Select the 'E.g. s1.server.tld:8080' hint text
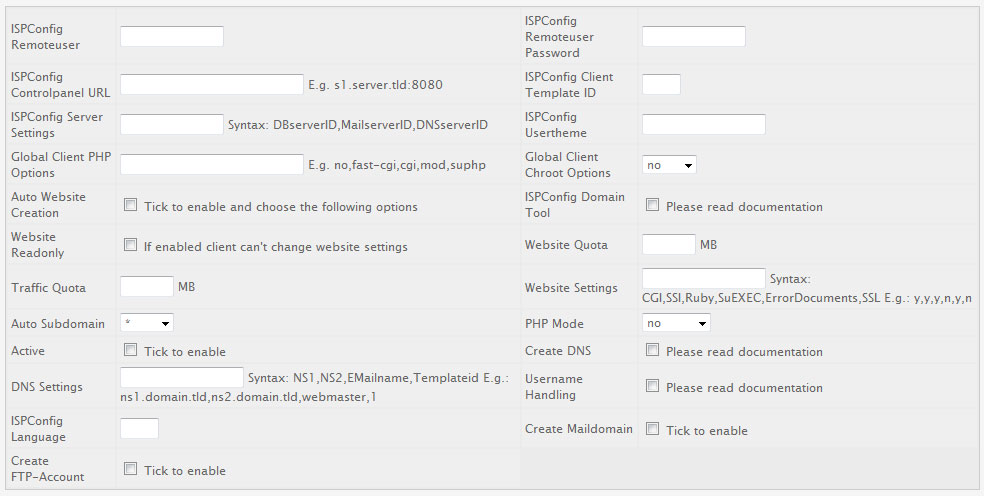The height and width of the screenshot is (496, 984). coord(375,85)
